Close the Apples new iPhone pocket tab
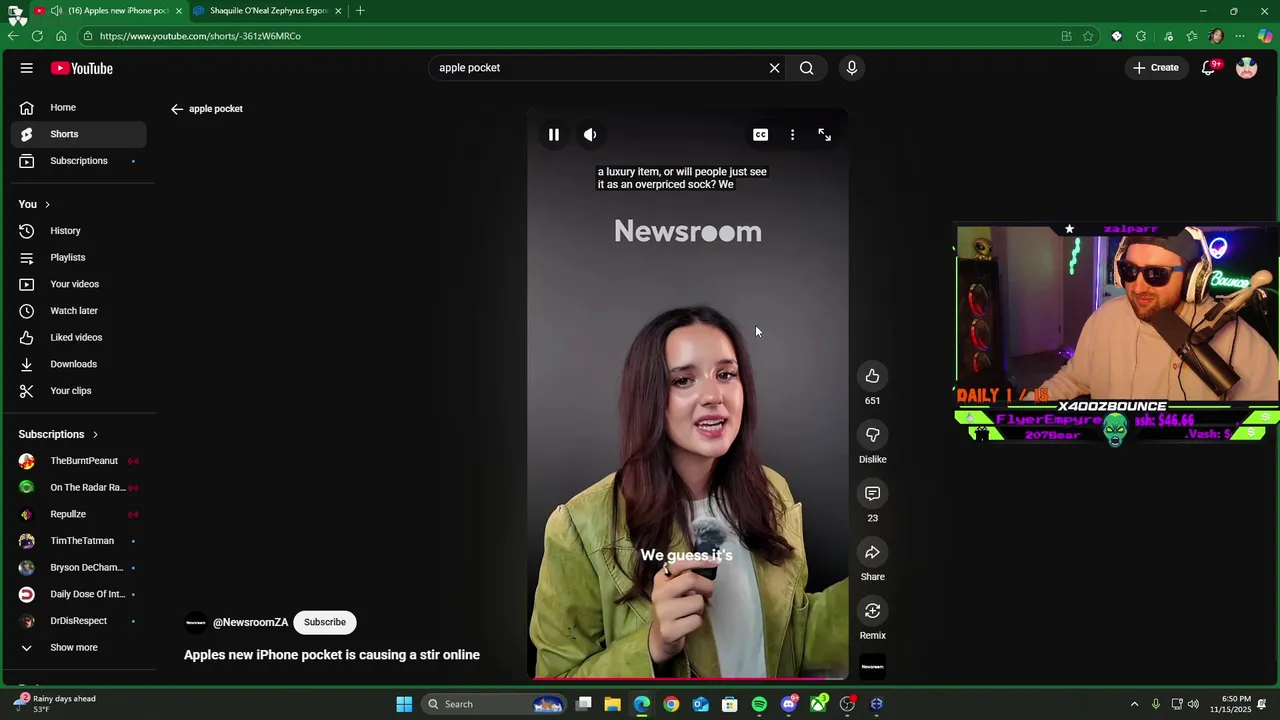 pos(179,11)
